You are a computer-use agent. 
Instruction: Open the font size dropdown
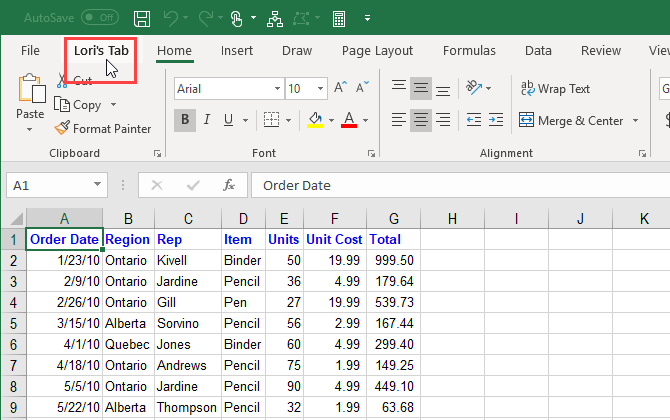coord(323,89)
